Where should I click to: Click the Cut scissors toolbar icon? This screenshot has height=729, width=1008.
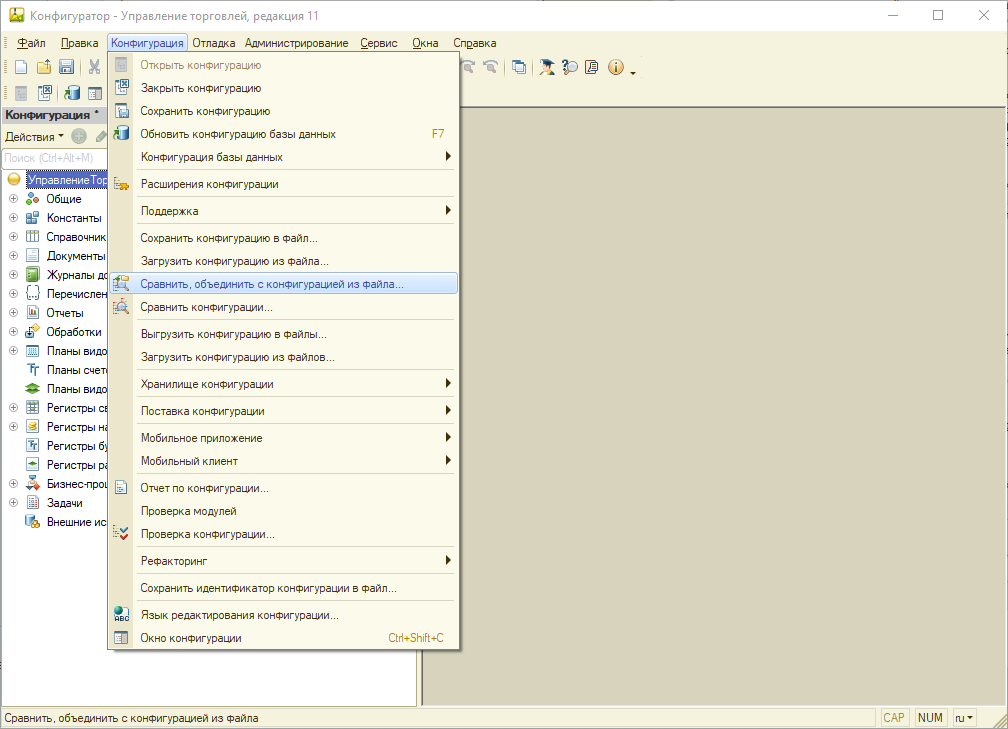pos(94,67)
